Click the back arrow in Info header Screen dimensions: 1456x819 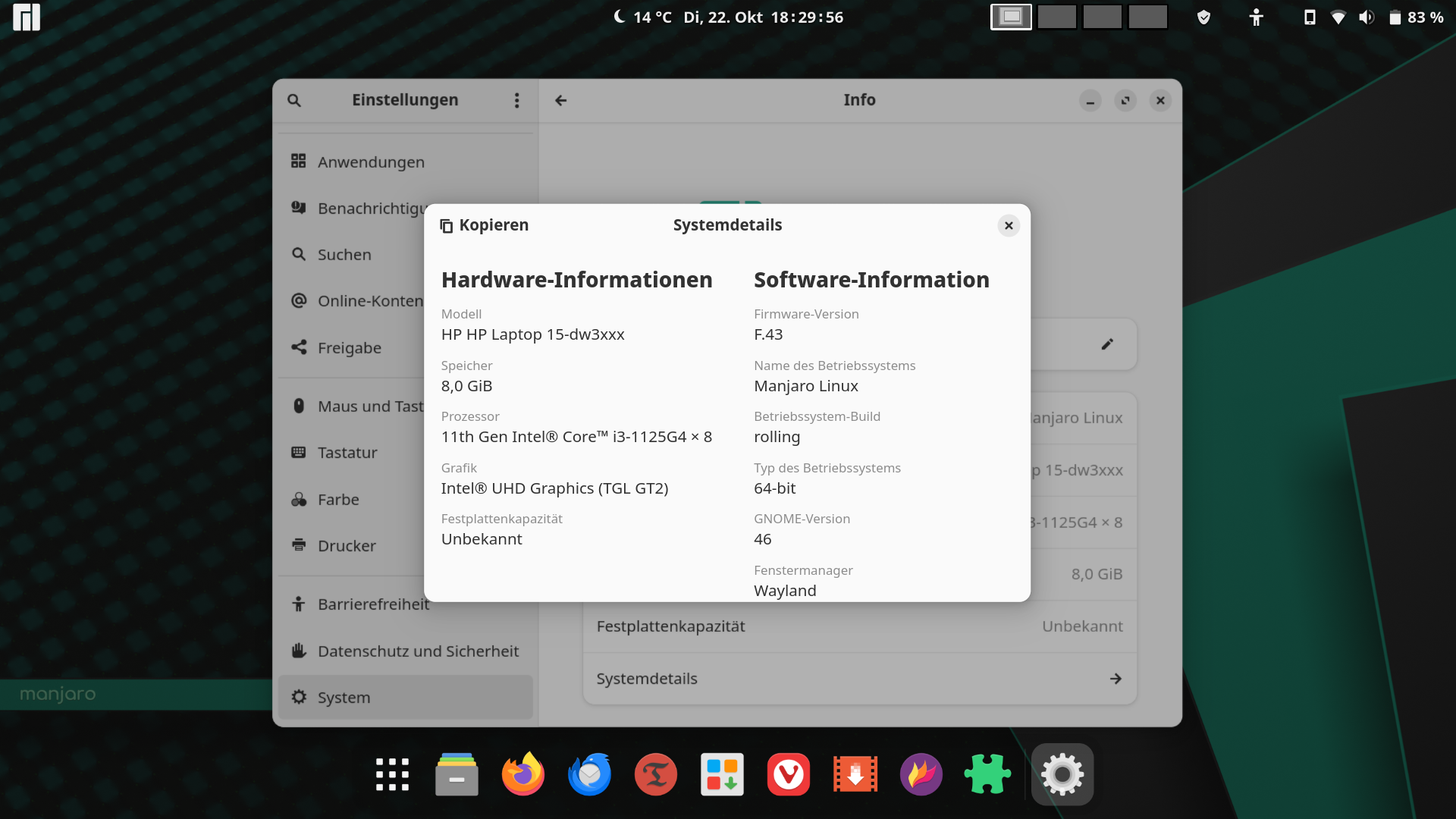(560, 100)
